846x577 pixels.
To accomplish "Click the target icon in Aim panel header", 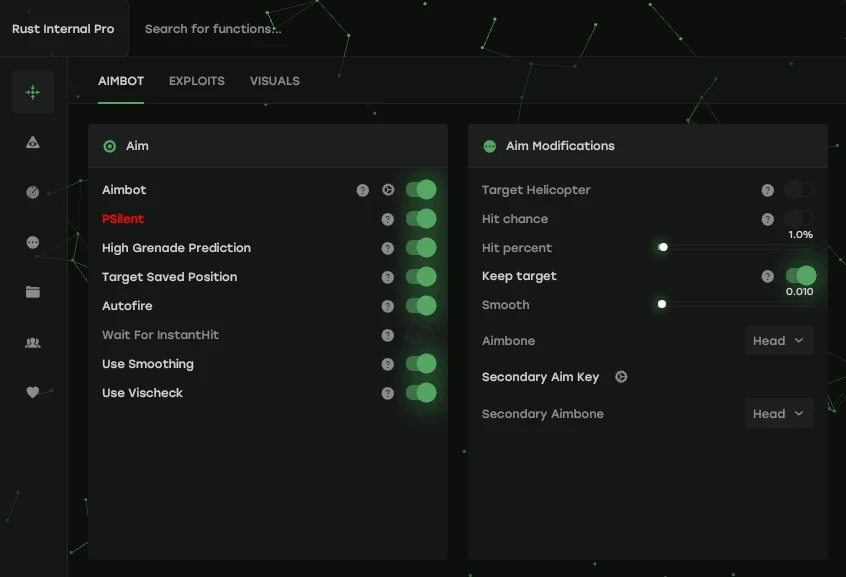I will pos(110,146).
